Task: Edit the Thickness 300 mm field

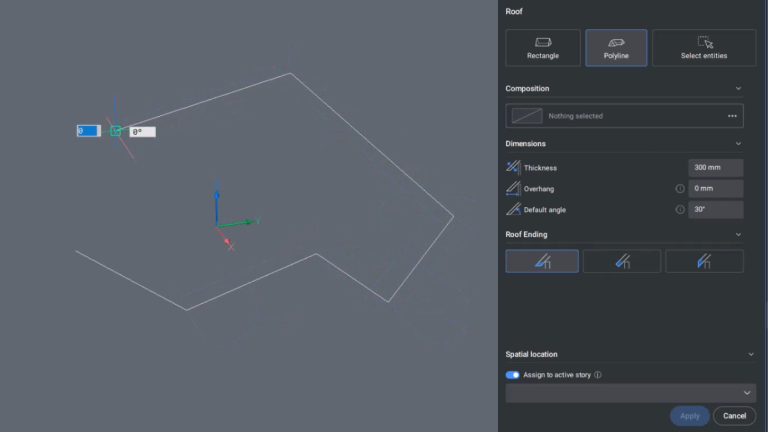Action: (x=716, y=168)
